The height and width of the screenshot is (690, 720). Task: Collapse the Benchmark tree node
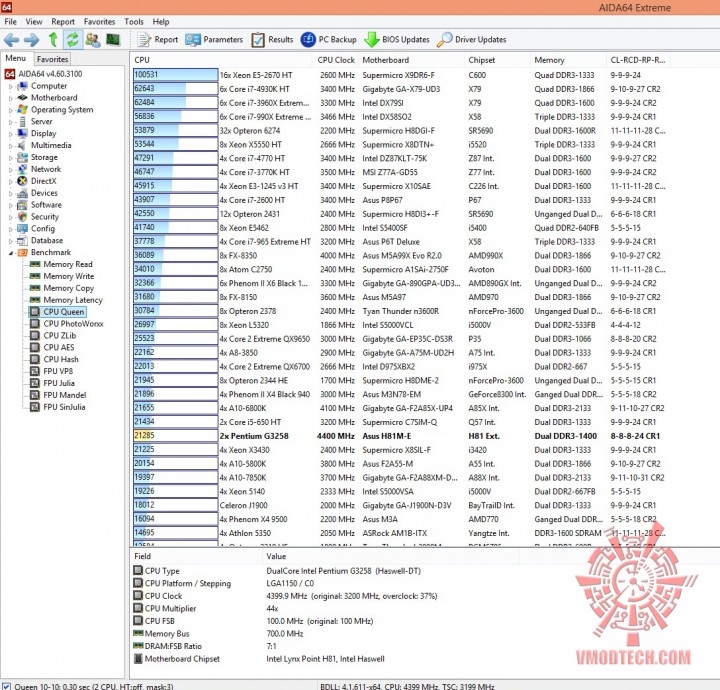pyautogui.click(x=11, y=252)
